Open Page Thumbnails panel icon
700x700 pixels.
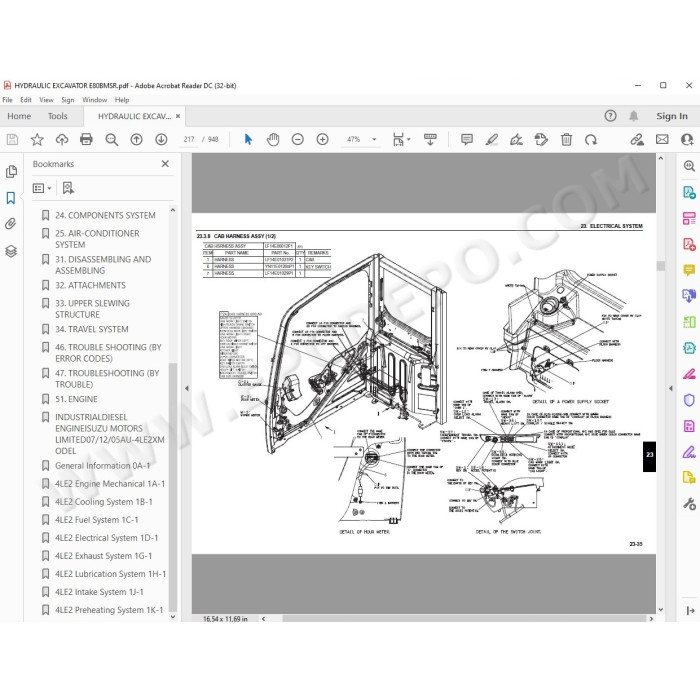(x=12, y=172)
